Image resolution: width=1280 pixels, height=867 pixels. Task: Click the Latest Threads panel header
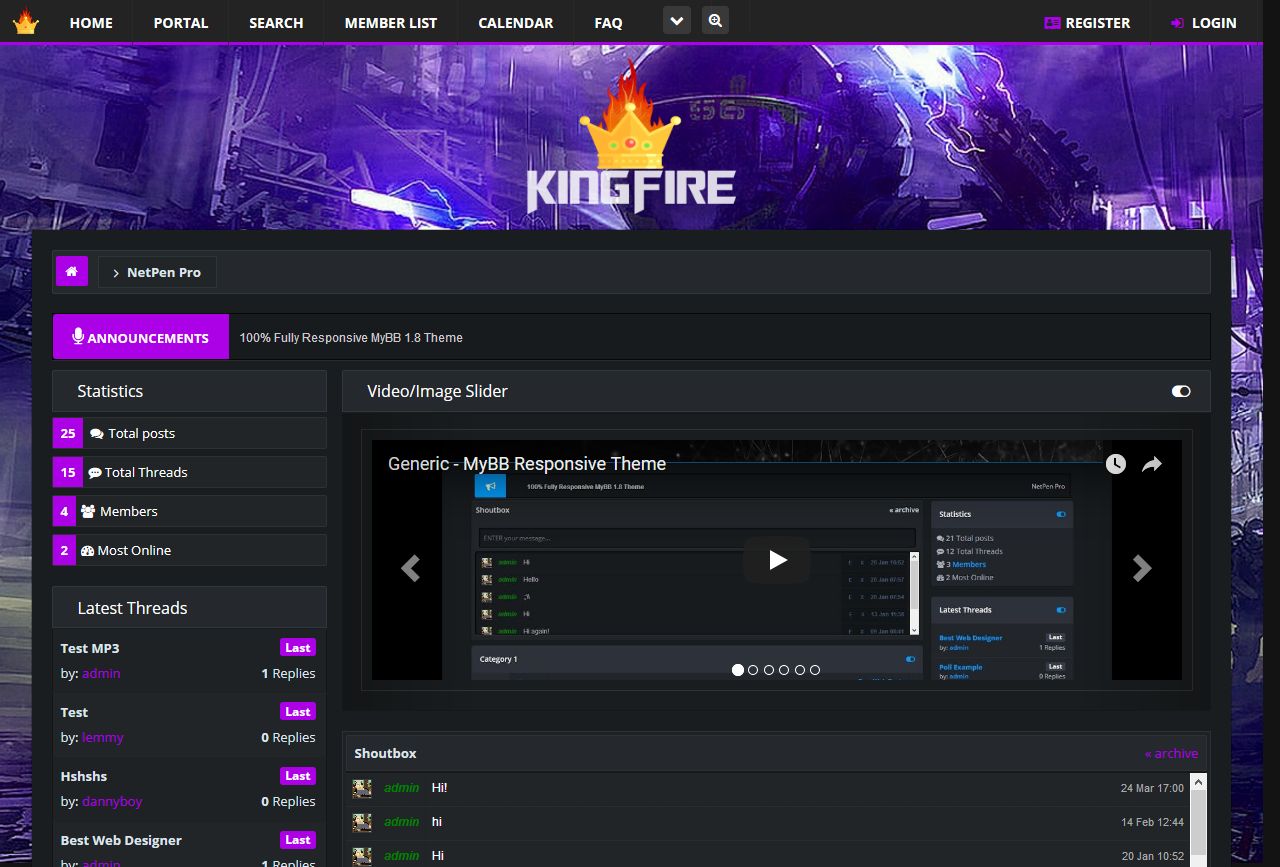(190, 607)
